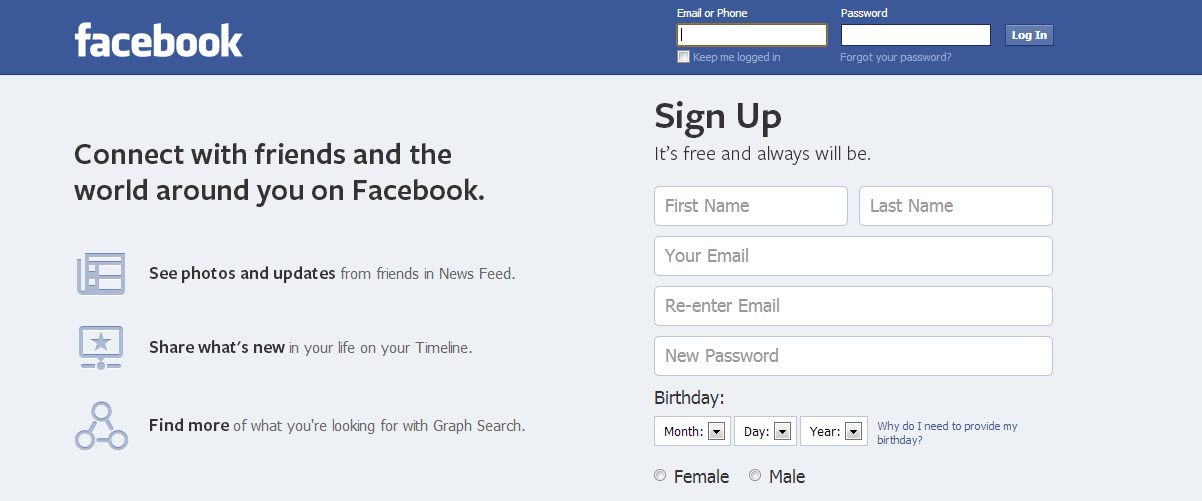
Task: Select the Male radio button
Action: 755,476
